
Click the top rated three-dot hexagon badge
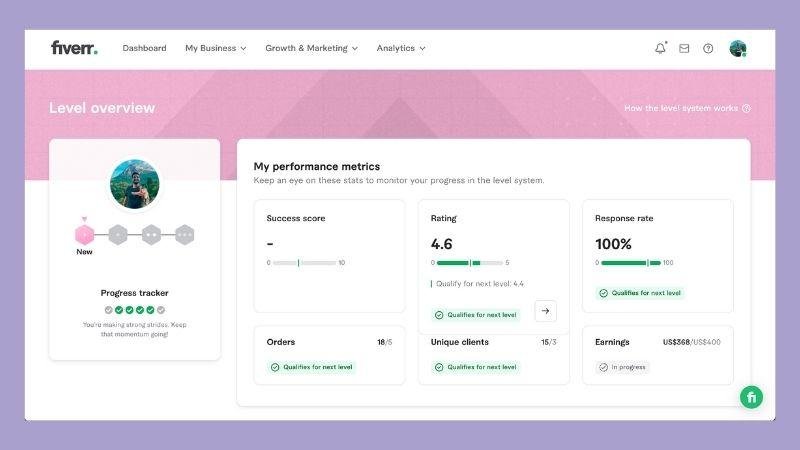tap(184, 235)
